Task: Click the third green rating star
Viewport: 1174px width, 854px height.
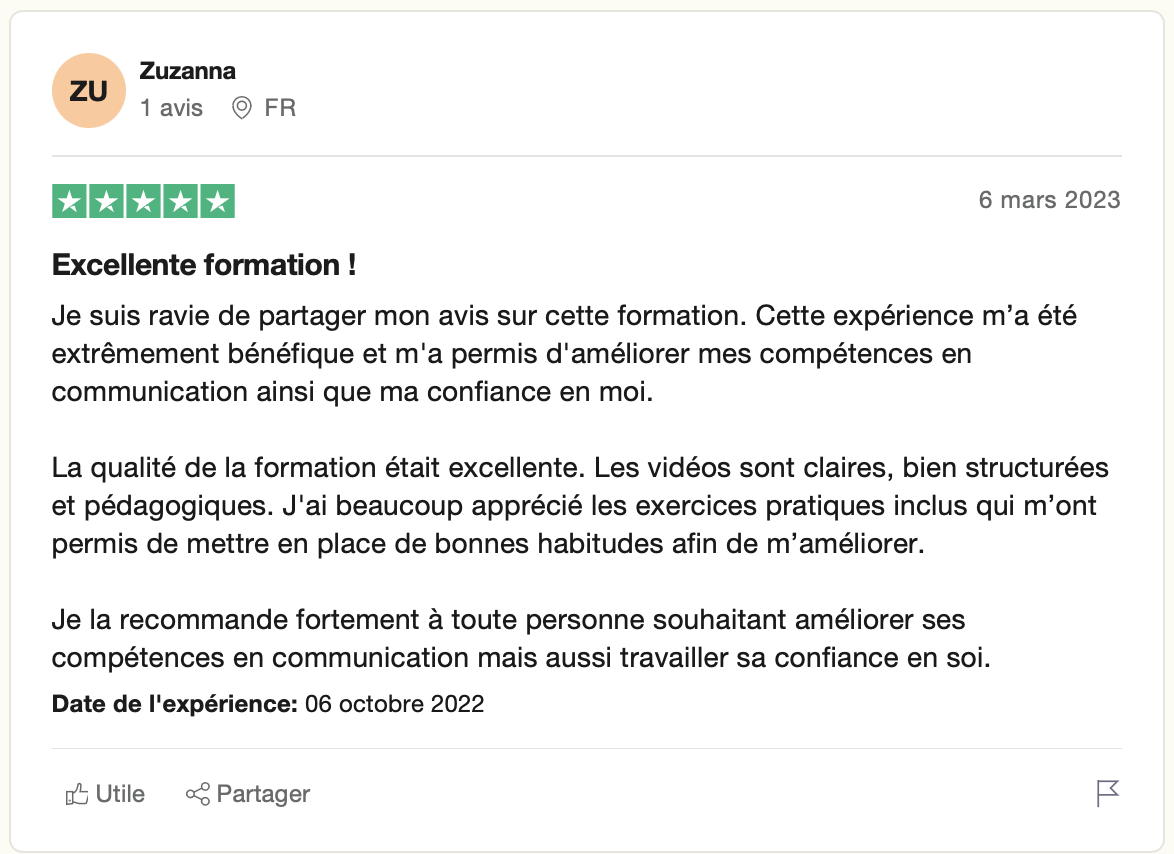Action: [143, 201]
